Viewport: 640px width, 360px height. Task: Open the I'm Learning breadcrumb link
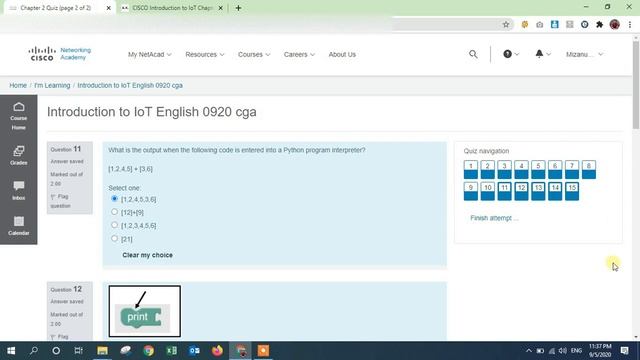coord(52,85)
